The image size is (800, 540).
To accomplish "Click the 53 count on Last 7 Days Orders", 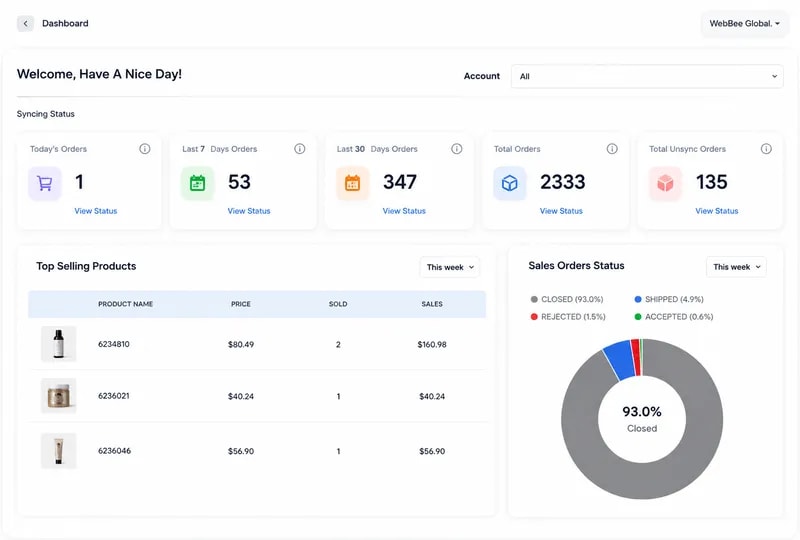I will click(239, 182).
